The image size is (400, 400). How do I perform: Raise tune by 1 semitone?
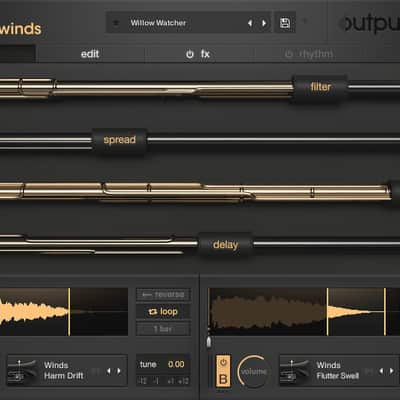click(x=171, y=381)
